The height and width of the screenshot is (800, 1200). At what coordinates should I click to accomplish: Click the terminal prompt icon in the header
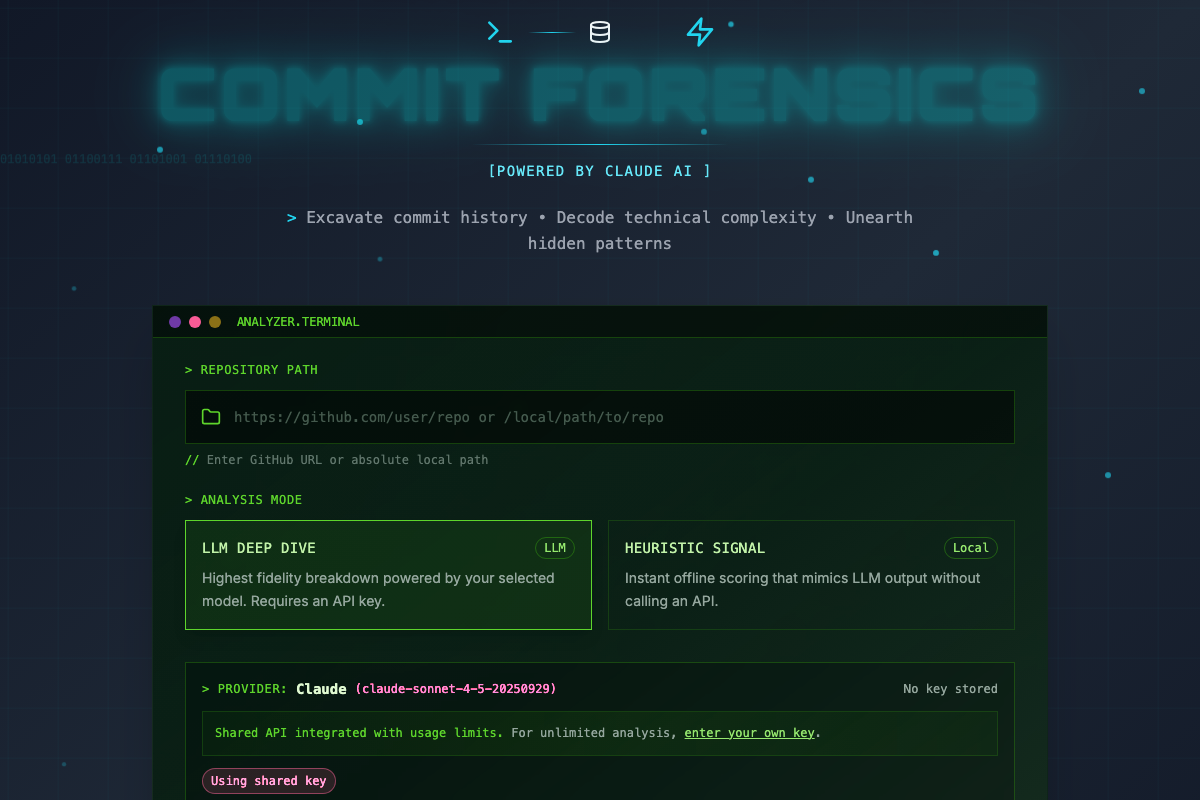(499, 31)
